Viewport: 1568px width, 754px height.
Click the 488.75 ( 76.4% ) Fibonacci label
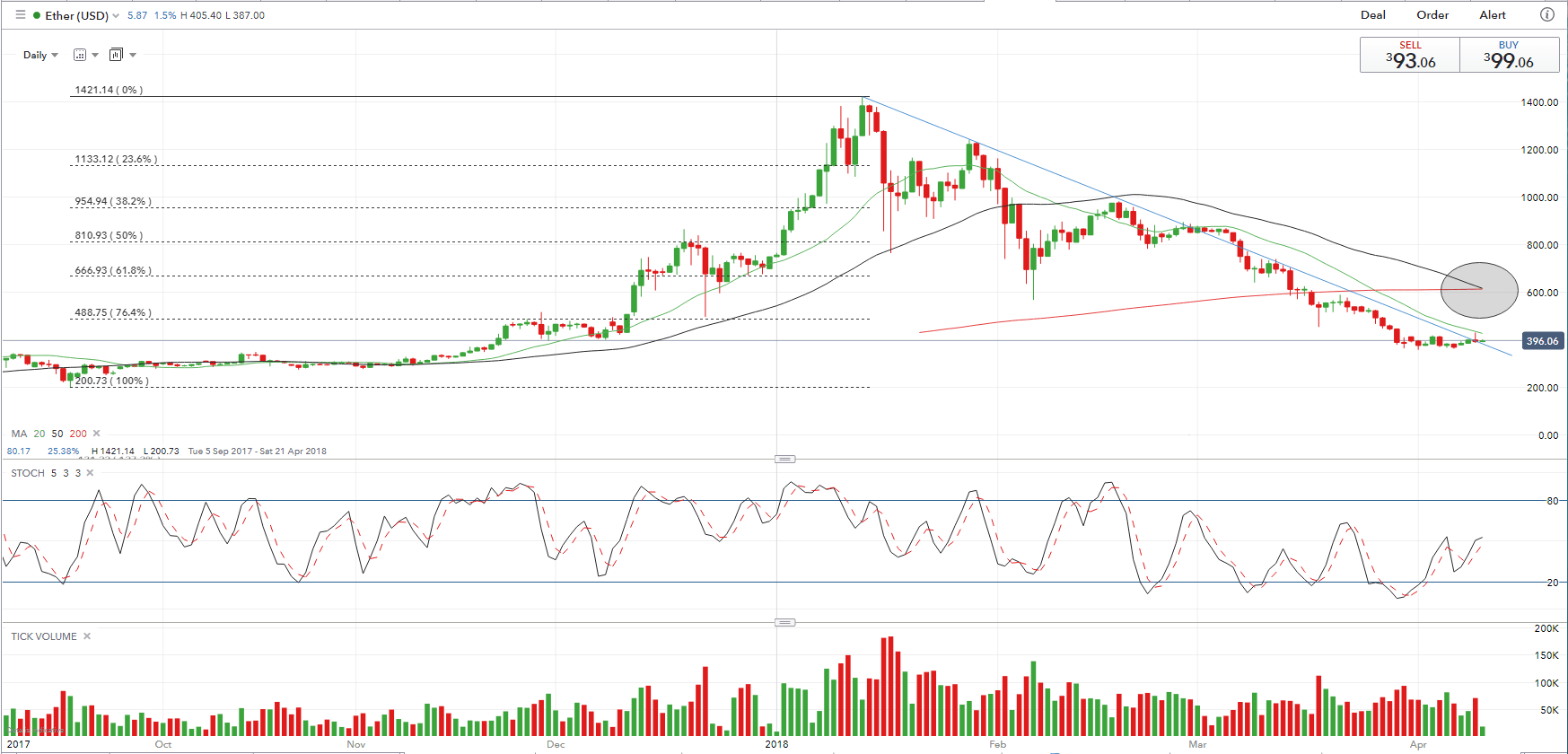point(113,312)
